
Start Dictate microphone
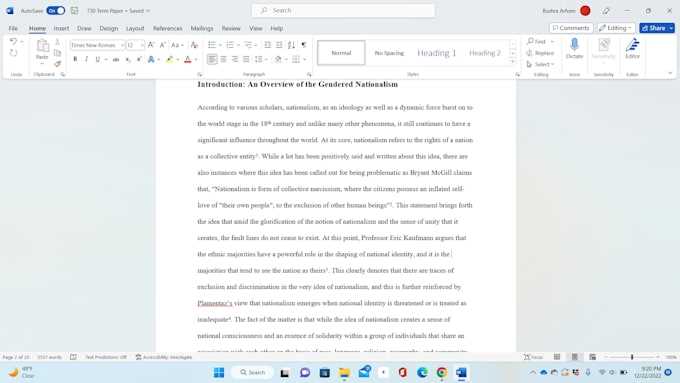coord(574,48)
